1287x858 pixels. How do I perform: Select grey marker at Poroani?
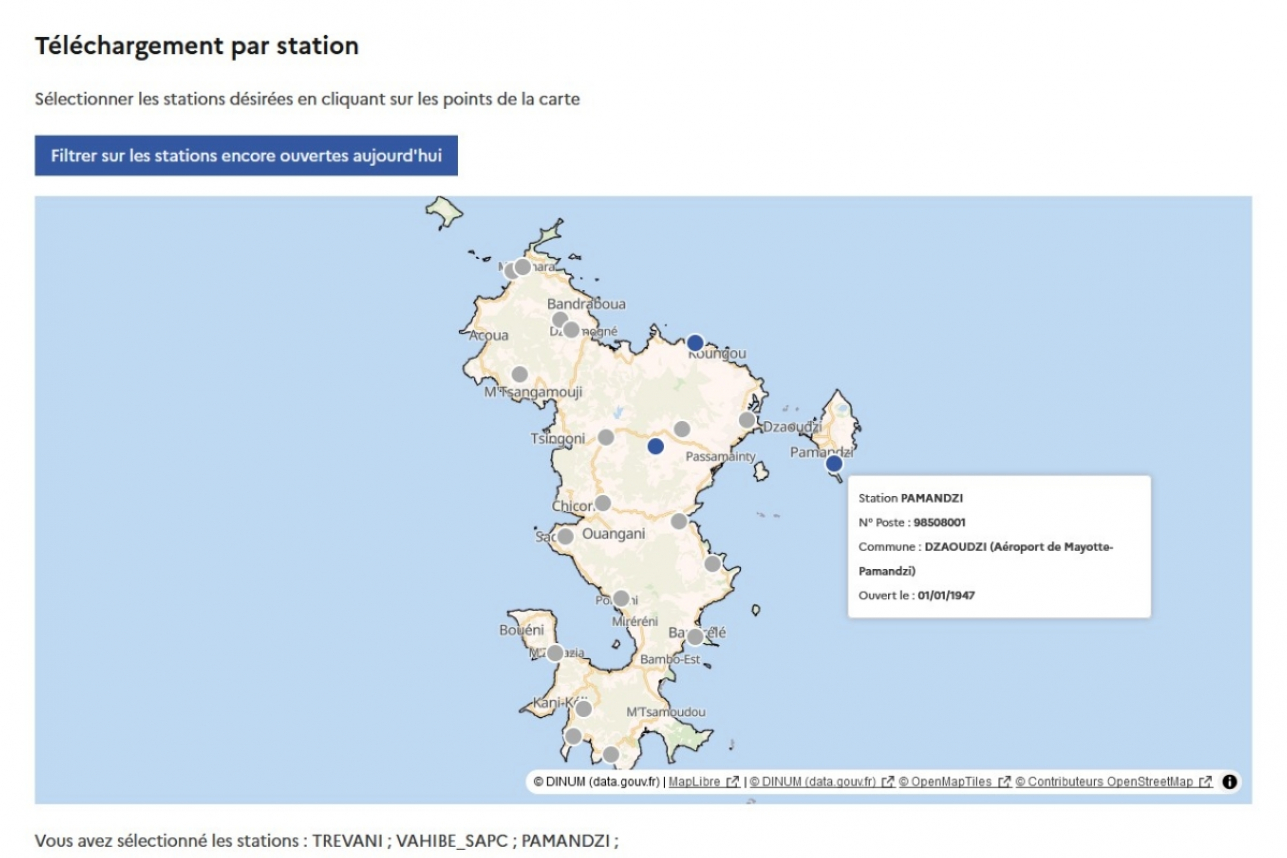click(x=621, y=599)
